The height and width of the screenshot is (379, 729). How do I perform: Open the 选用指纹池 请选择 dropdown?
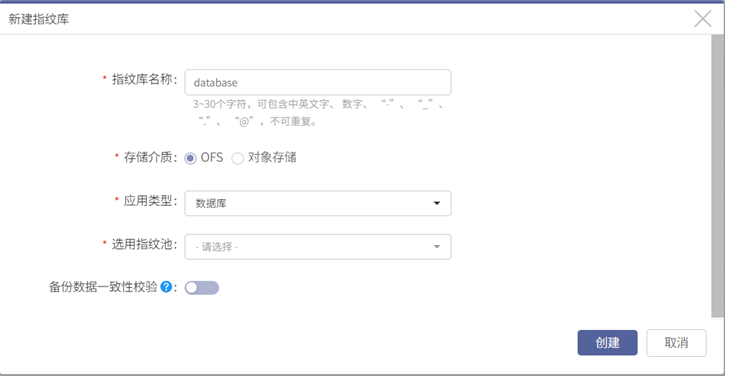click(x=318, y=247)
